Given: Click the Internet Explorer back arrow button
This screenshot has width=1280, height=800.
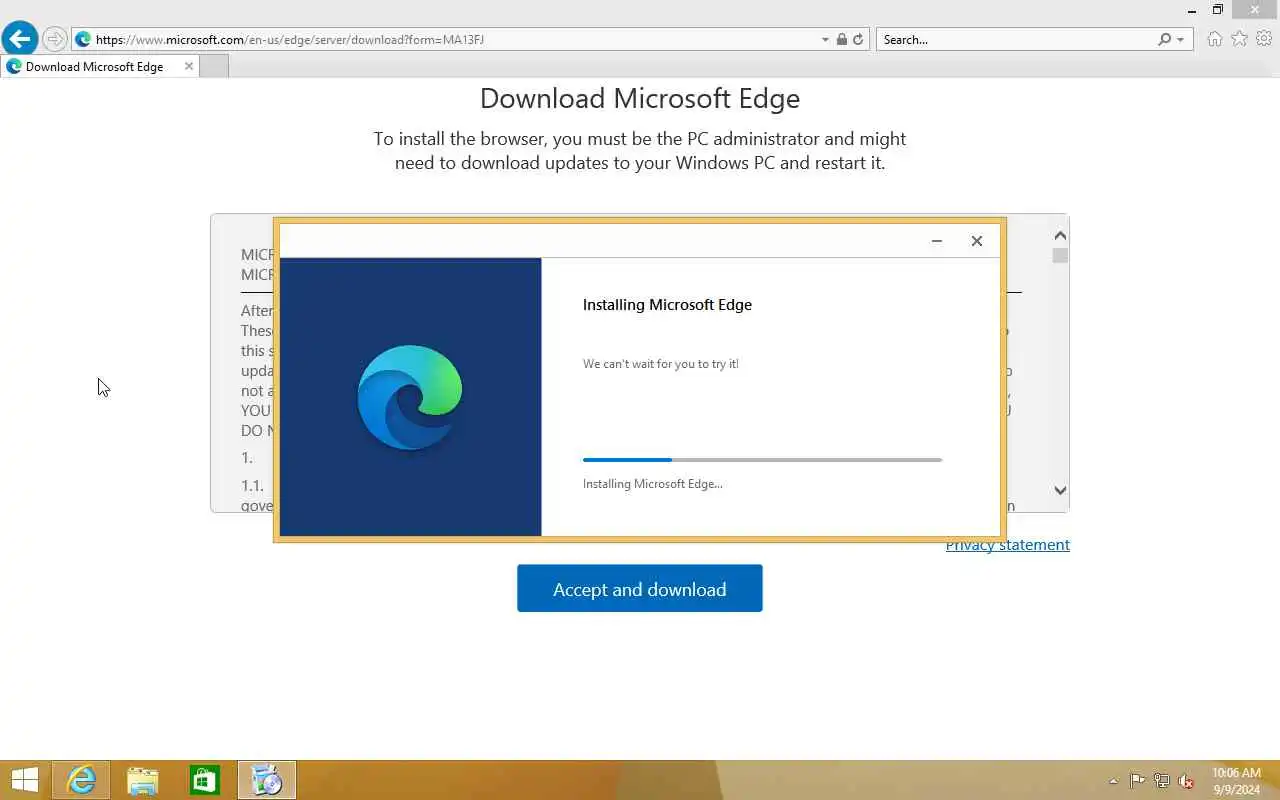Looking at the screenshot, I should (x=19, y=39).
